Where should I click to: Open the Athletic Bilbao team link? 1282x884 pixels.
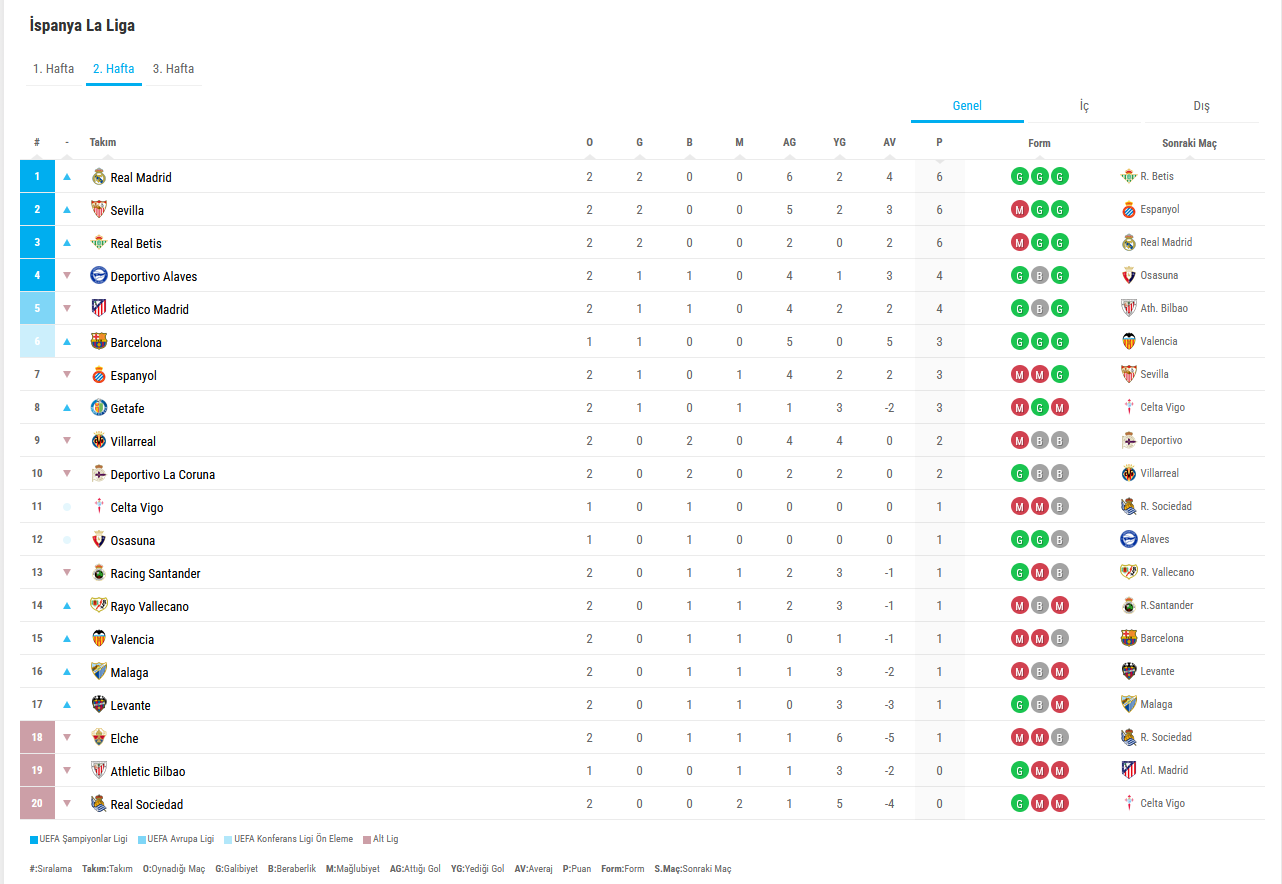point(148,772)
